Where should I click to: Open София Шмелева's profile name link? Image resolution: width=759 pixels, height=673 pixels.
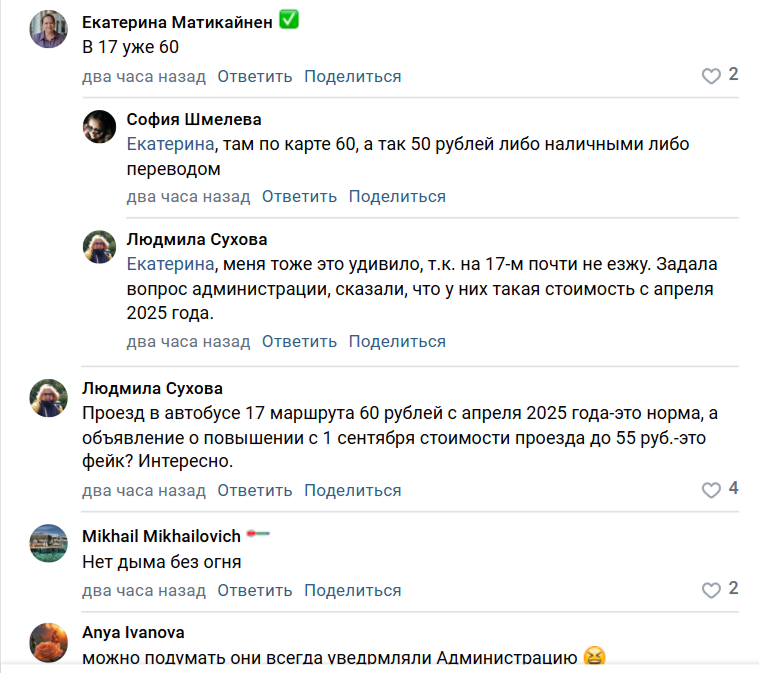[194, 120]
